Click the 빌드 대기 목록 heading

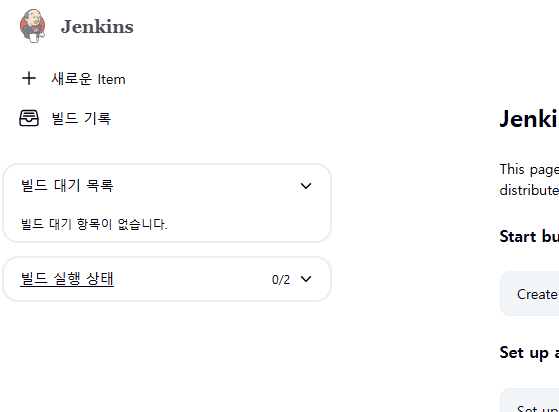(x=67, y=186)
